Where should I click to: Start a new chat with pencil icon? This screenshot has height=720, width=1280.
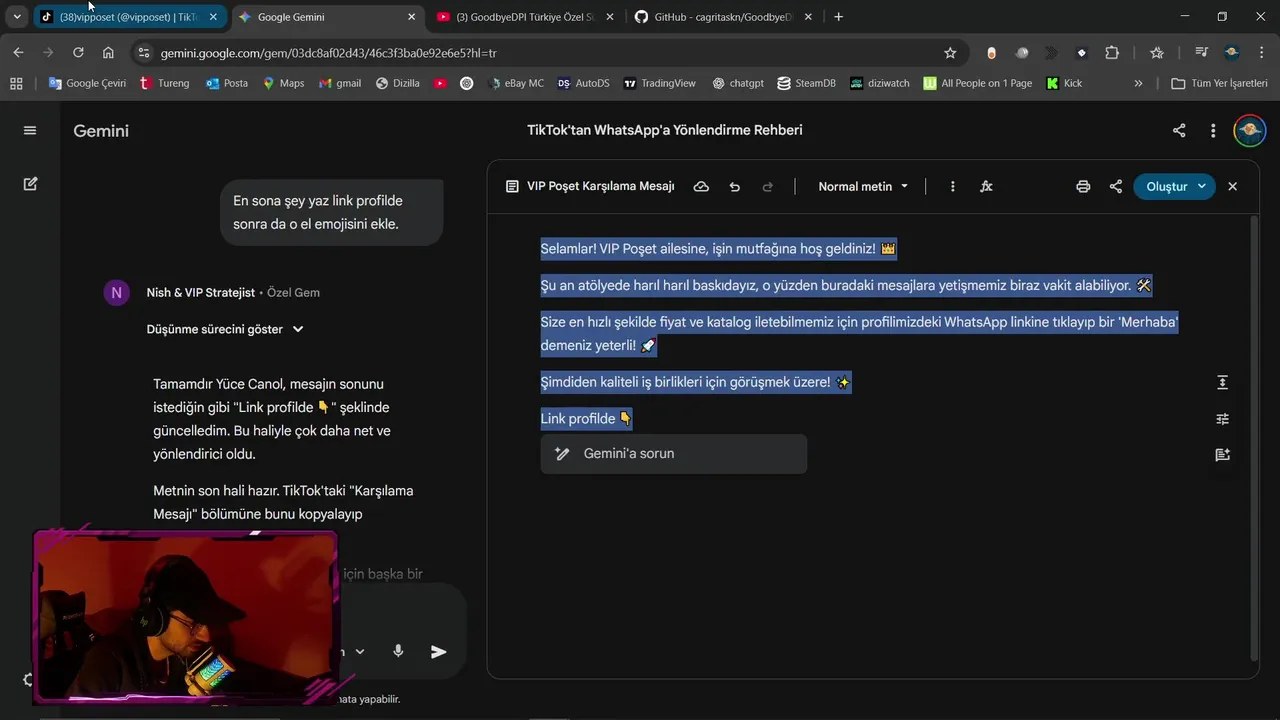pyautogui.click(x=30, y=184)
